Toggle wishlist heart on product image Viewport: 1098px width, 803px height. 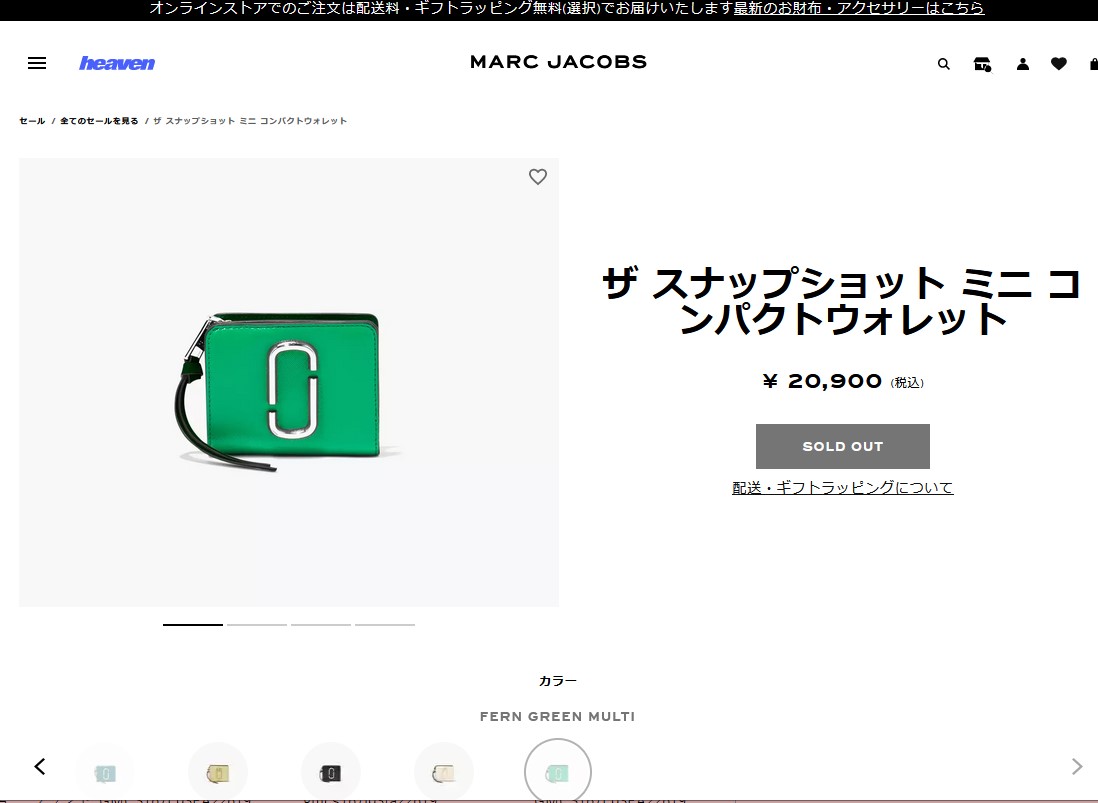[538, 177]
